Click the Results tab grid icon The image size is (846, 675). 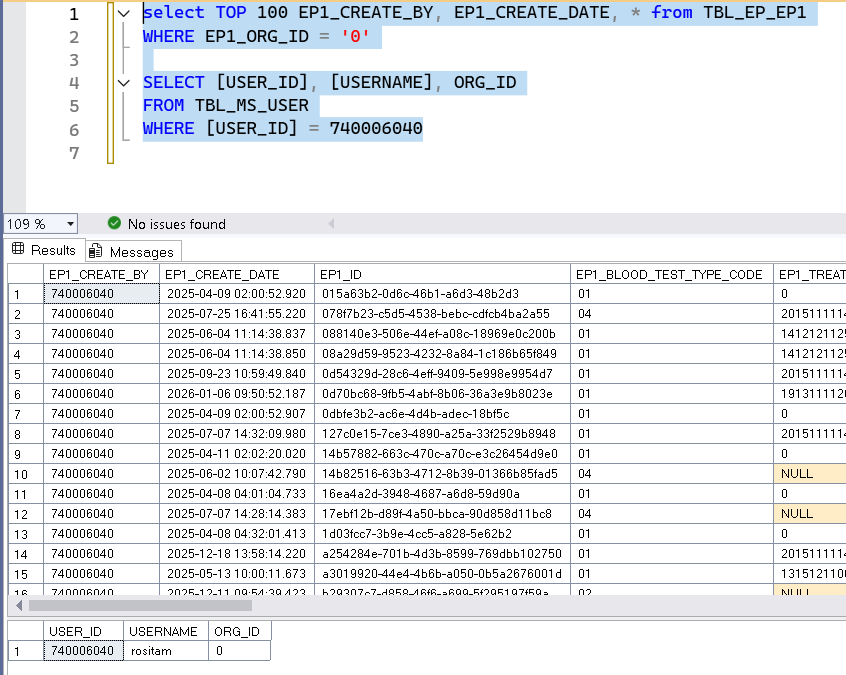tap(18, 250)
